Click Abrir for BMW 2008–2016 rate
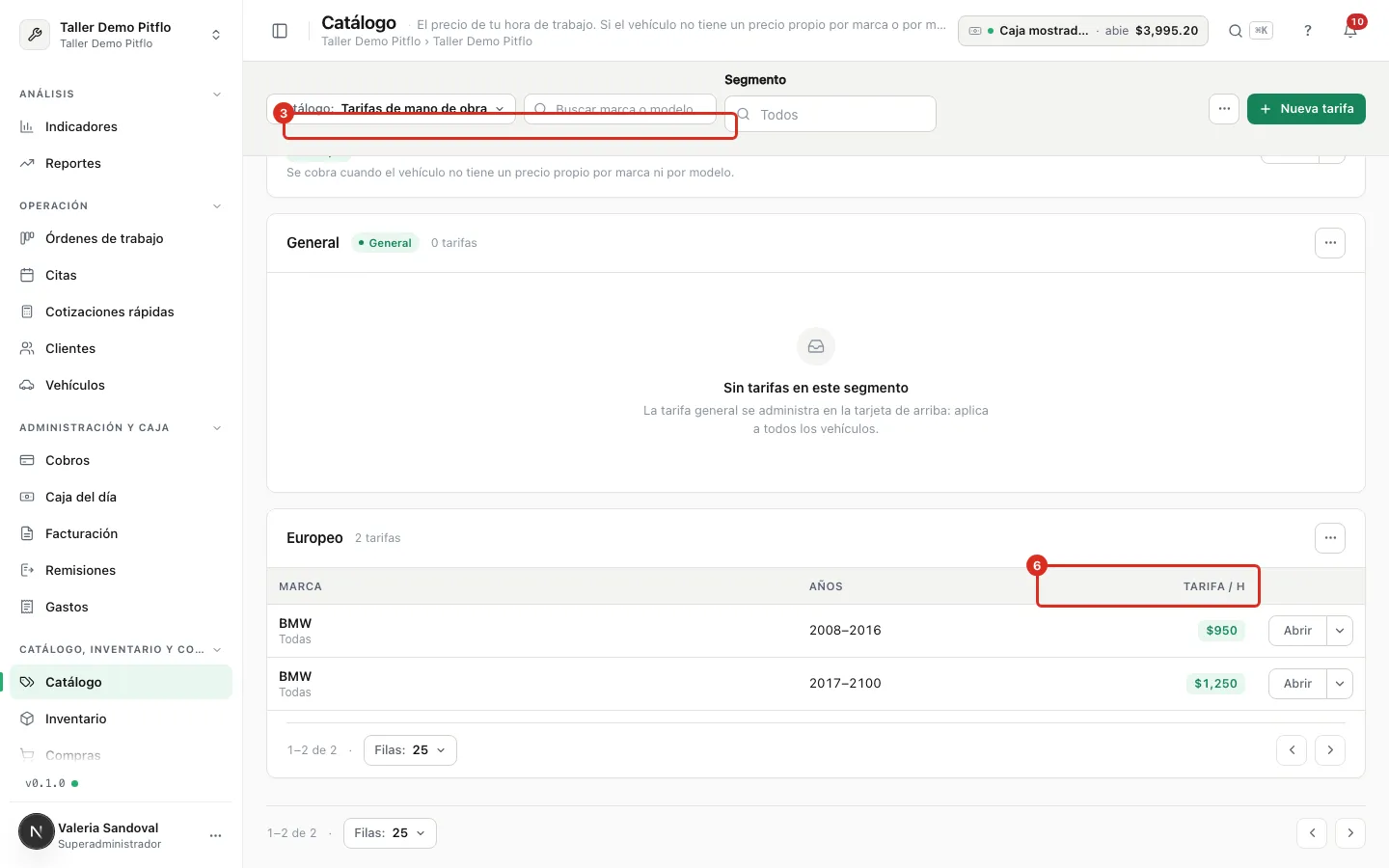1389x868 pixels. (1297, 631)
